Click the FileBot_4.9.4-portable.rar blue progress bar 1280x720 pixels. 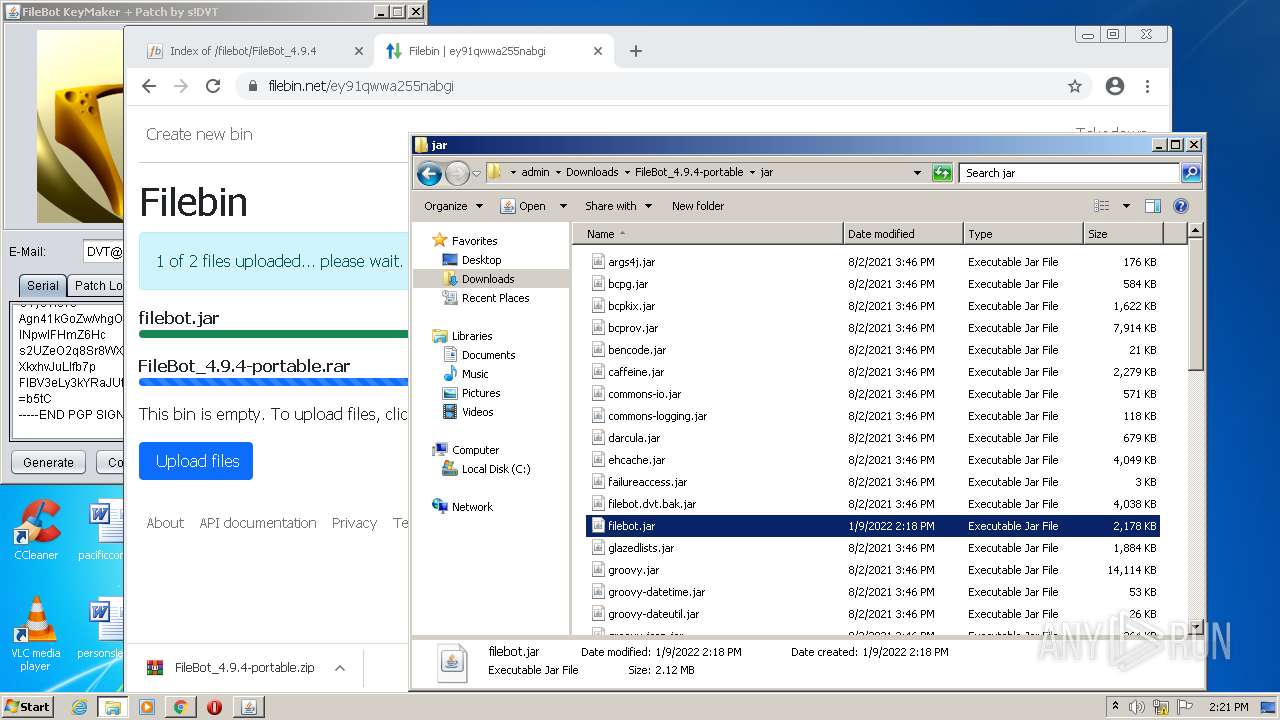coord(273,382)
